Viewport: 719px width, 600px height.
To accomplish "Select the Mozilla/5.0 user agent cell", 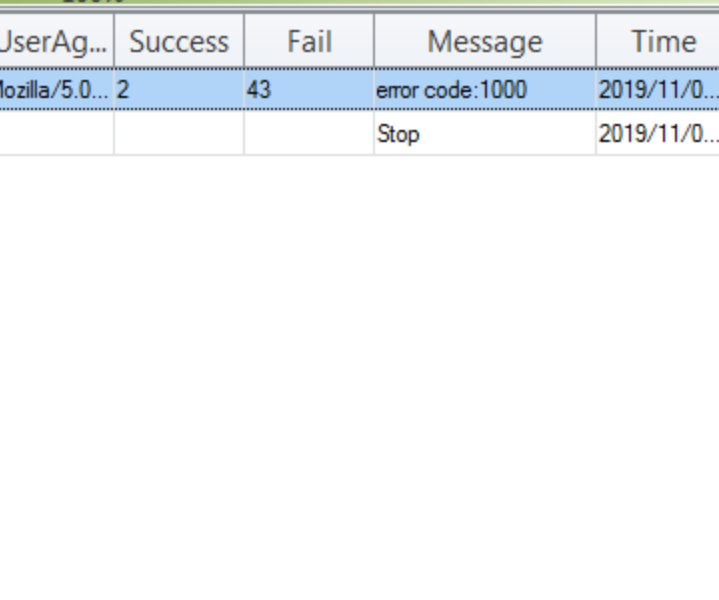I will [55, 90].
